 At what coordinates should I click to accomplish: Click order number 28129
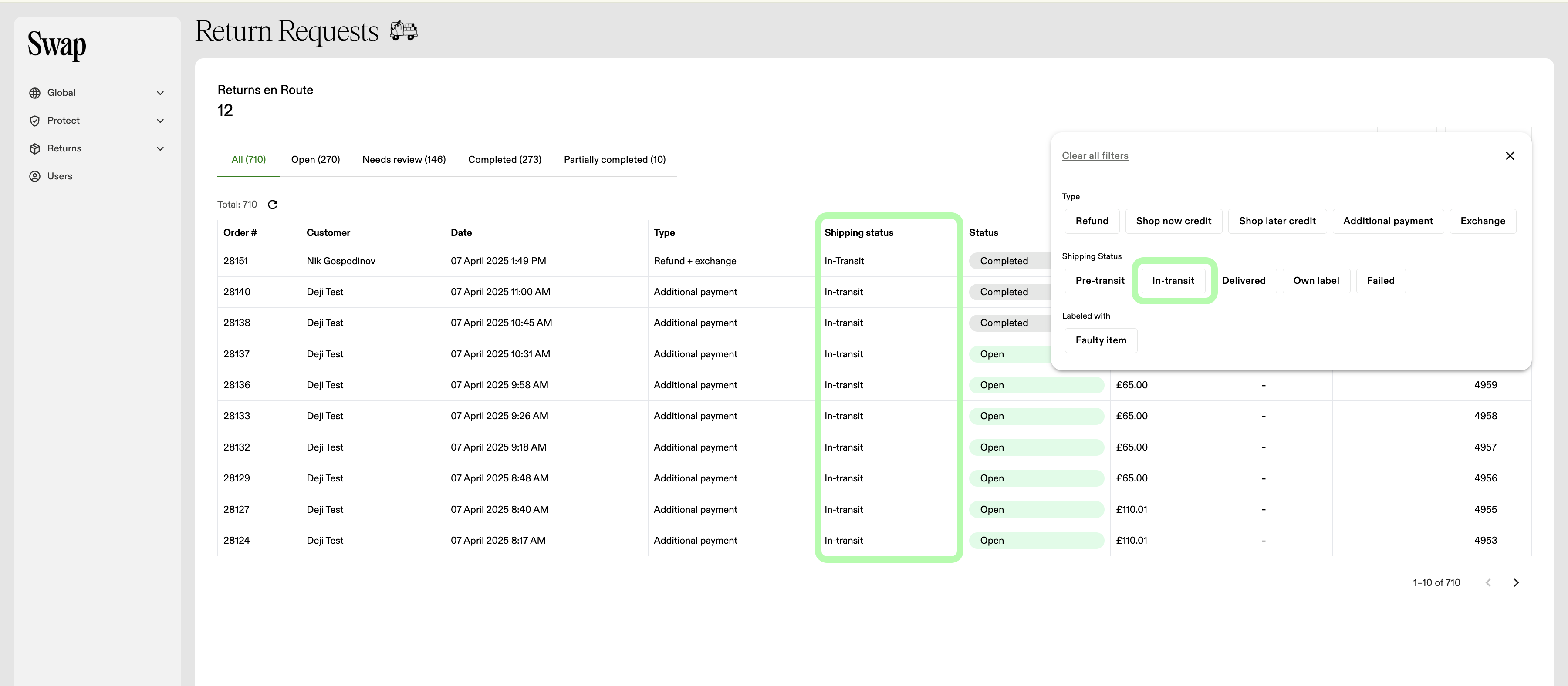(x=236, y=478)
